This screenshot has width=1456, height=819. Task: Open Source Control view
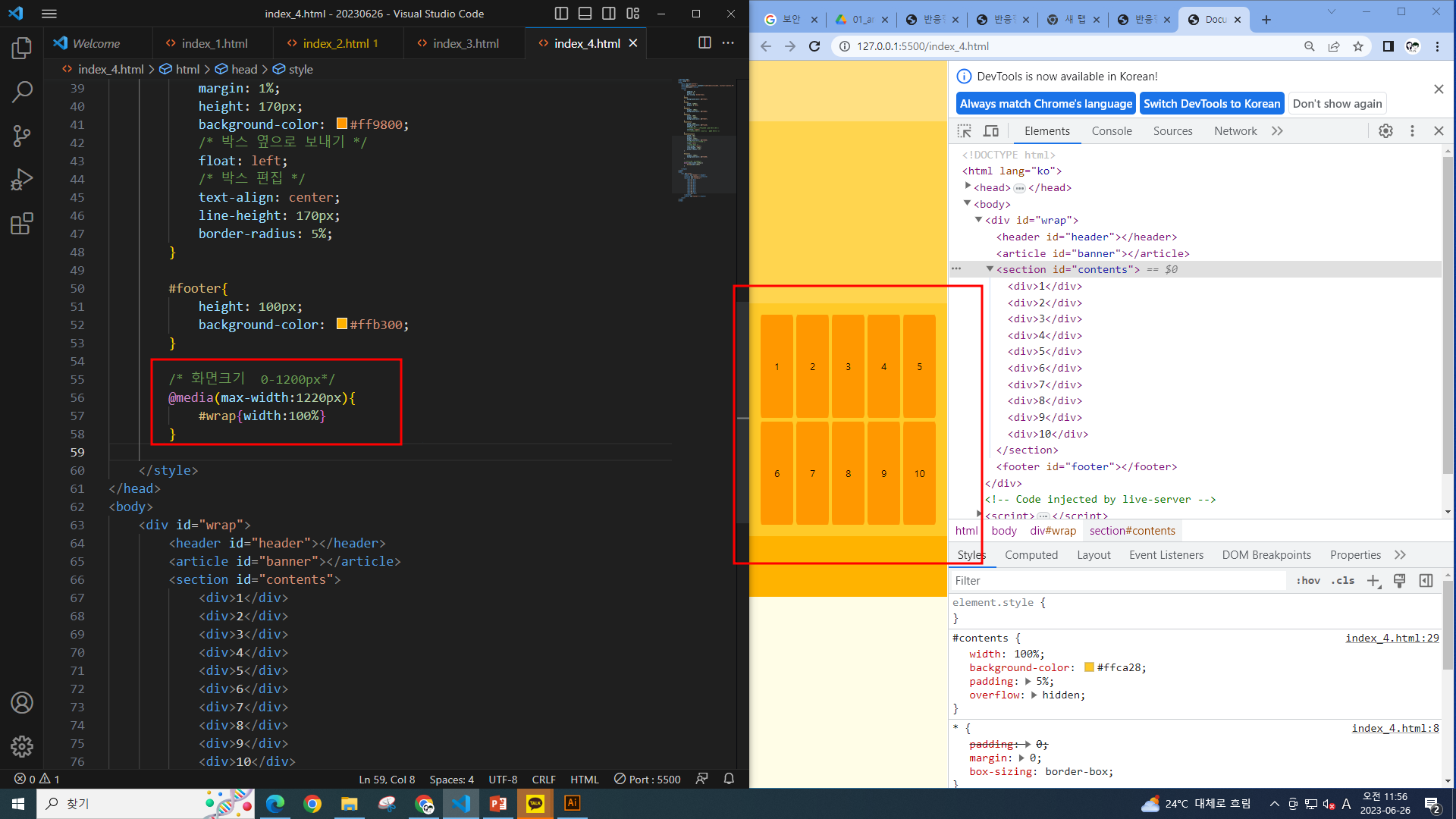point(22,136)
